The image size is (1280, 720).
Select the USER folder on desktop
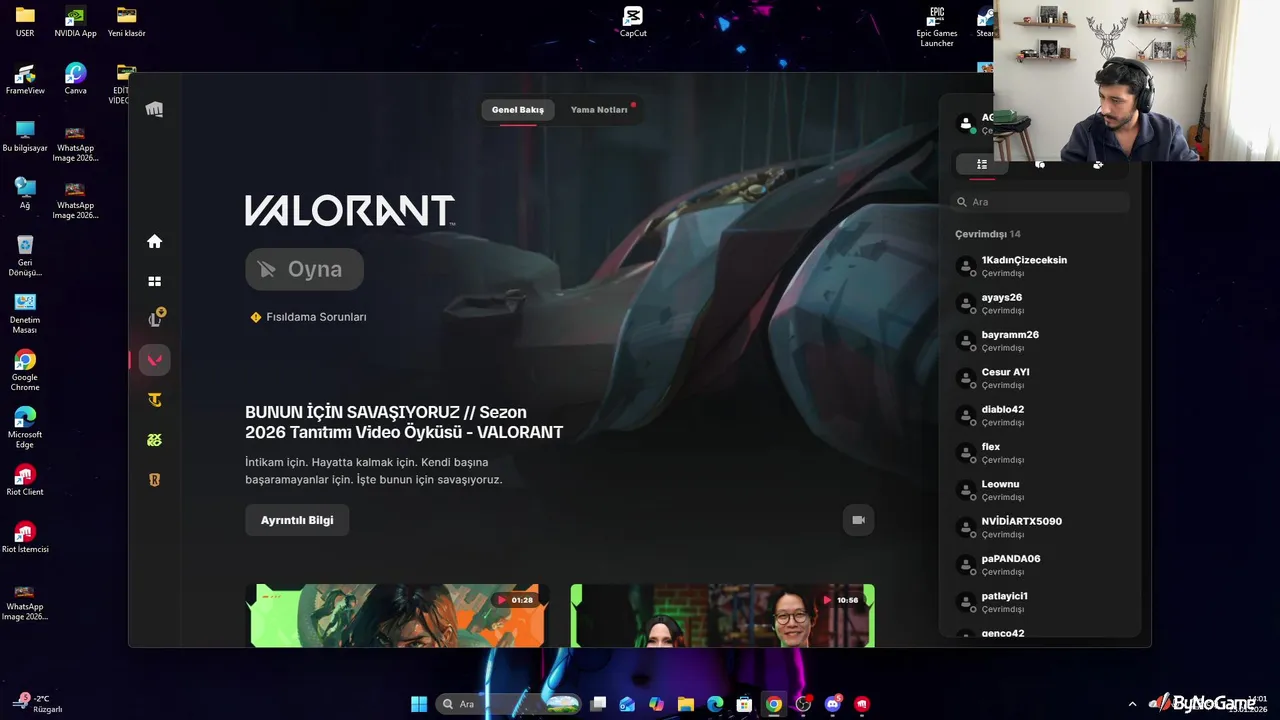pos(25,22)
